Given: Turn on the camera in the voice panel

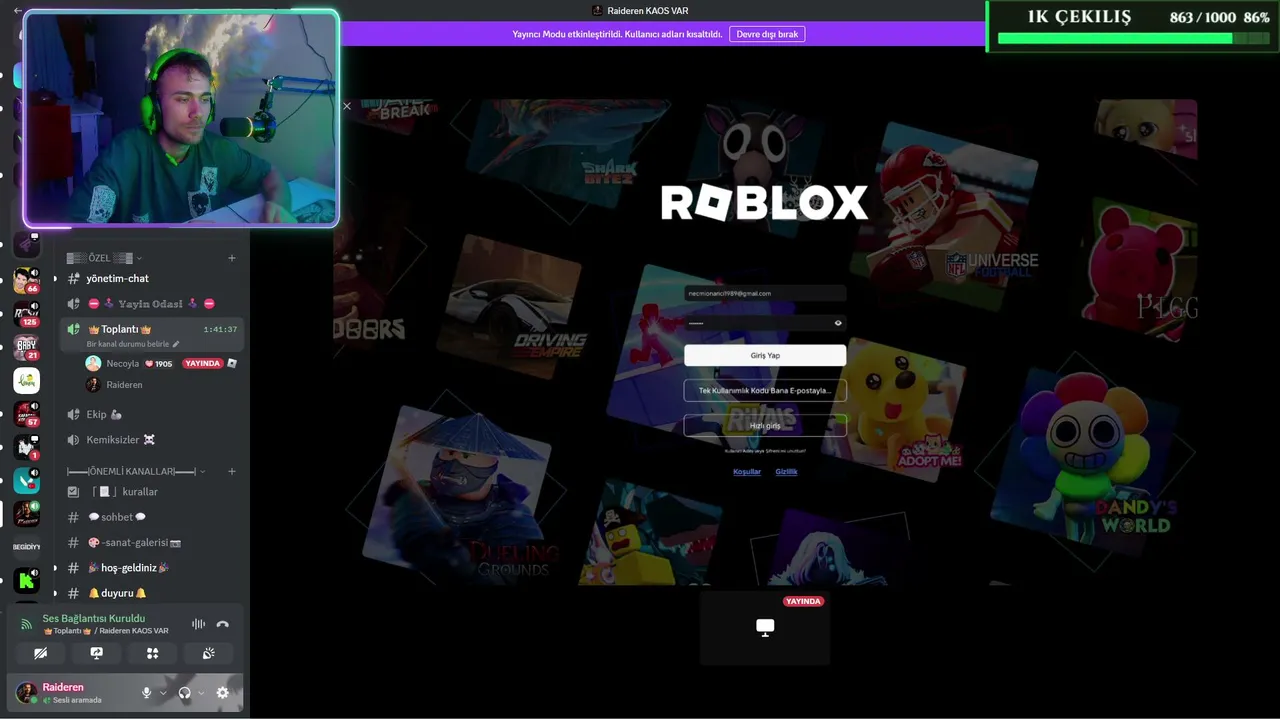Looking at the screenshot, I should pos(41,653).
